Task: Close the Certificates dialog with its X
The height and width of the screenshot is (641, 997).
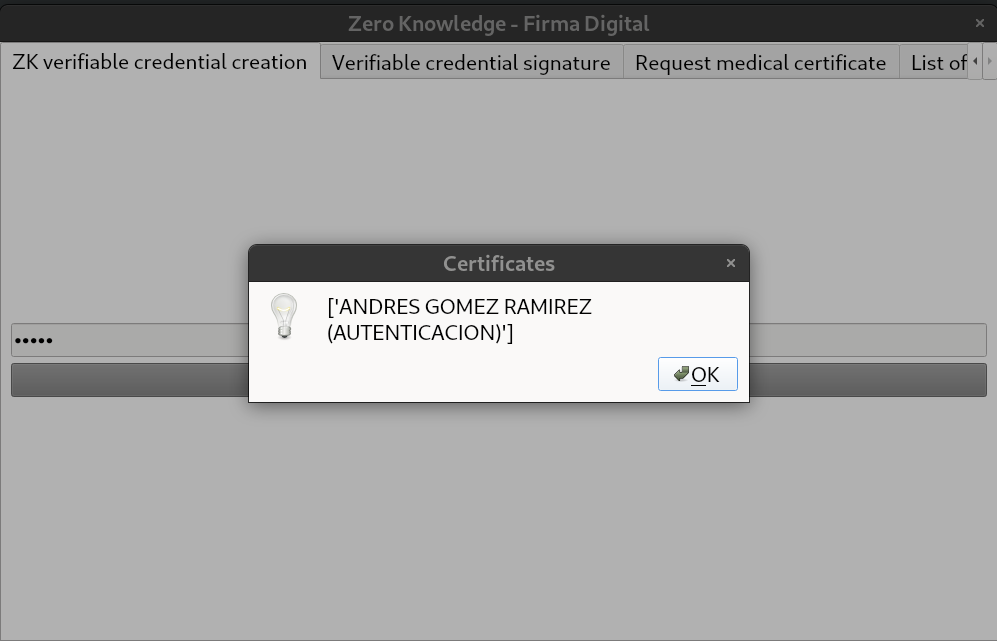Action: tap(731, 263)
